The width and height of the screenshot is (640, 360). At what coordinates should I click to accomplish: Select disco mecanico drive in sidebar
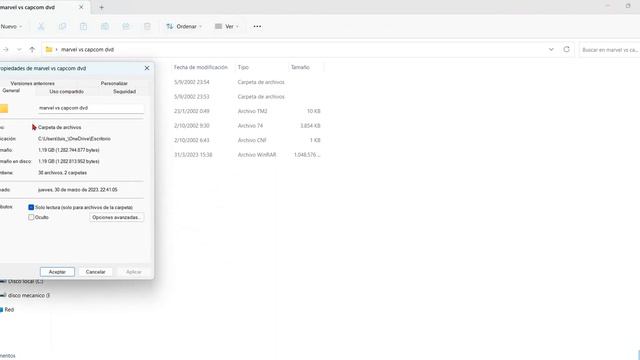(x=25, y=295)
